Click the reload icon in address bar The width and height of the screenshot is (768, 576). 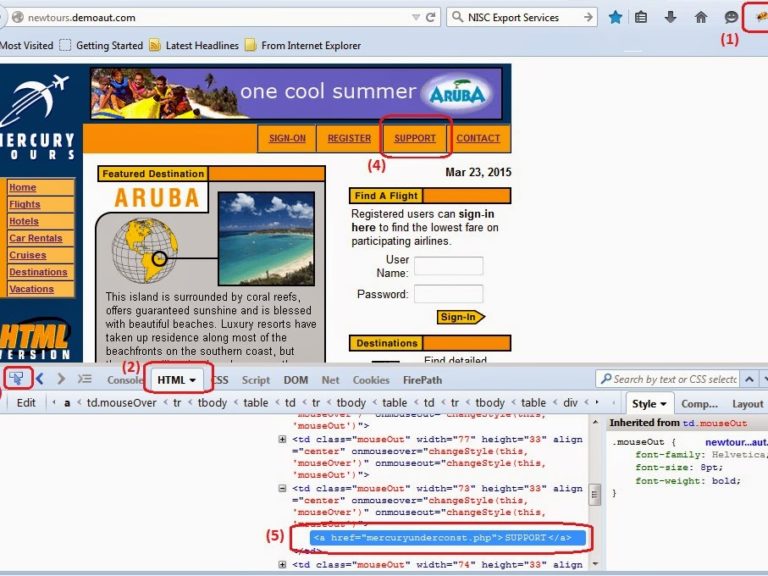[431, 18]
